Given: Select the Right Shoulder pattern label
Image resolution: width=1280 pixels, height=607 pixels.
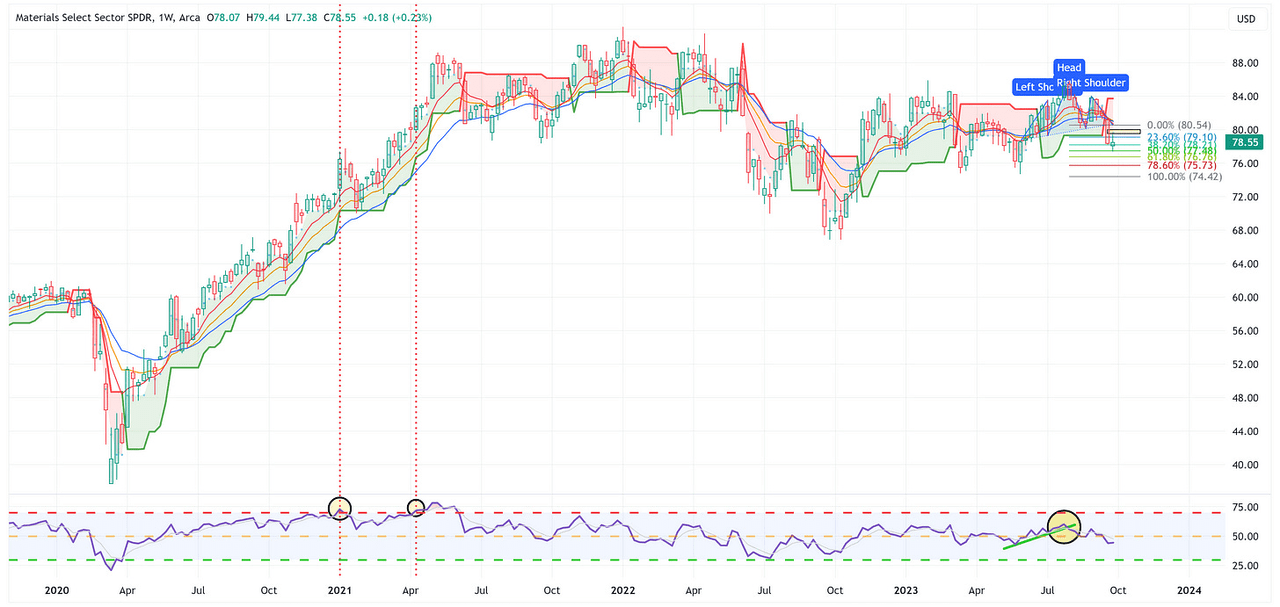Looking at the screenshot, I should (x=1092, y=83).
